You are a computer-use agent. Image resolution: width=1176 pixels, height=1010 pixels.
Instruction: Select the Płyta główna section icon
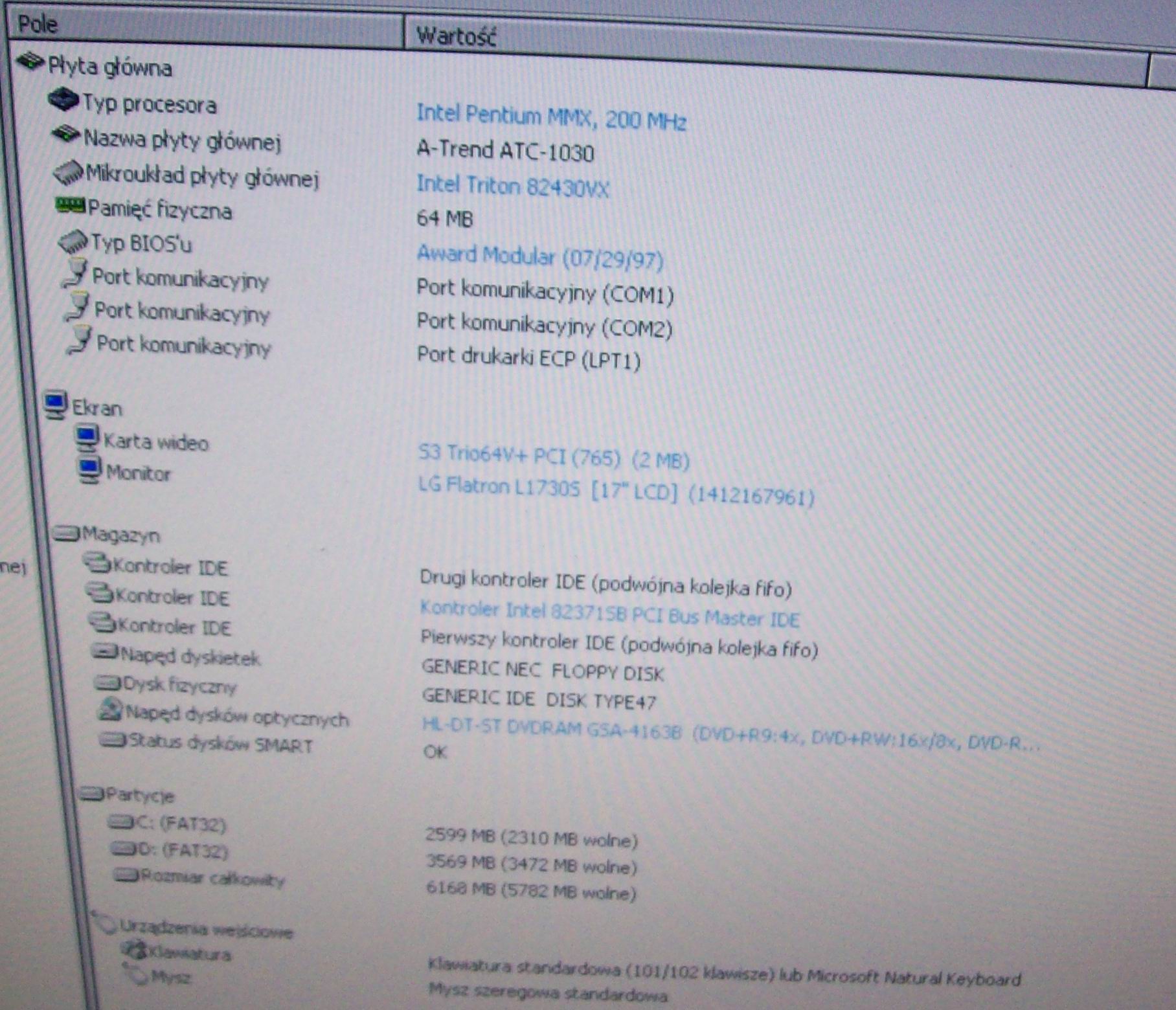[x=30, y=63]
